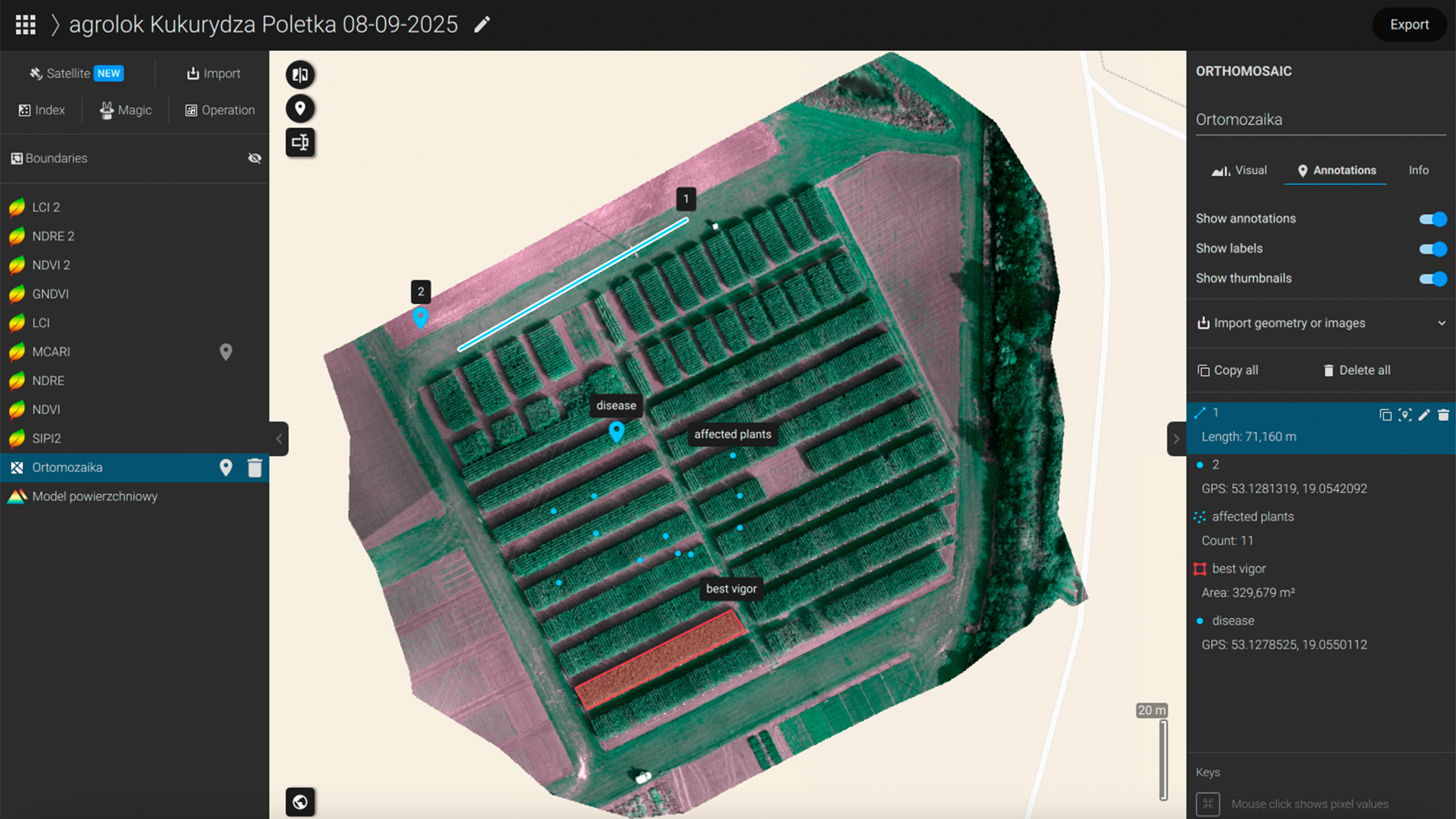Select the add marker pin tool on map

300,108
